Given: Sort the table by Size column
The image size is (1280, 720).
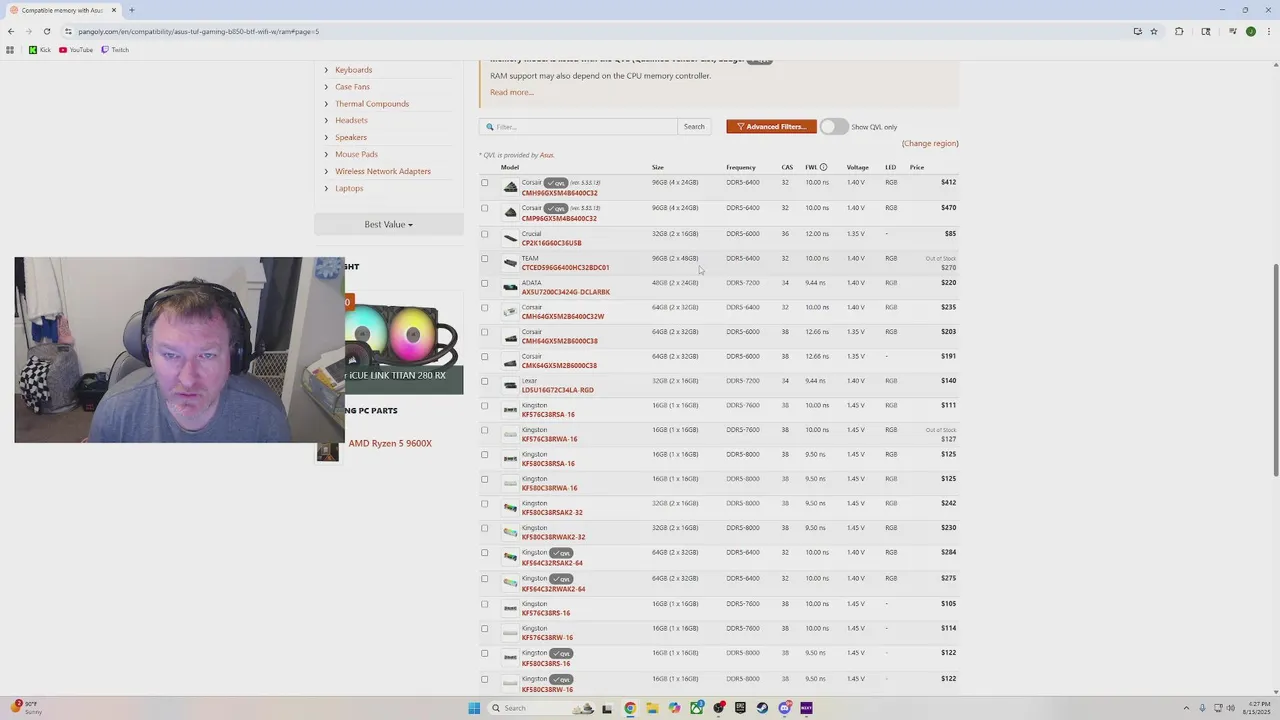Looking at the screenshot, I should tap(658, 167).
